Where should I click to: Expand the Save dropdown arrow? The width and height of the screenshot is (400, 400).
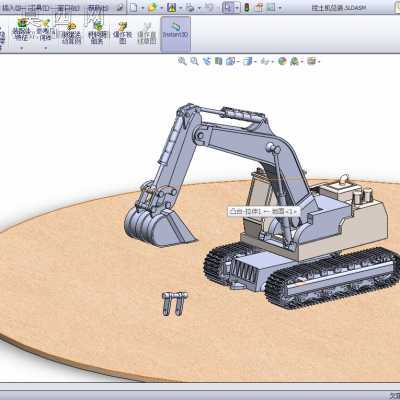pos(180,8)
